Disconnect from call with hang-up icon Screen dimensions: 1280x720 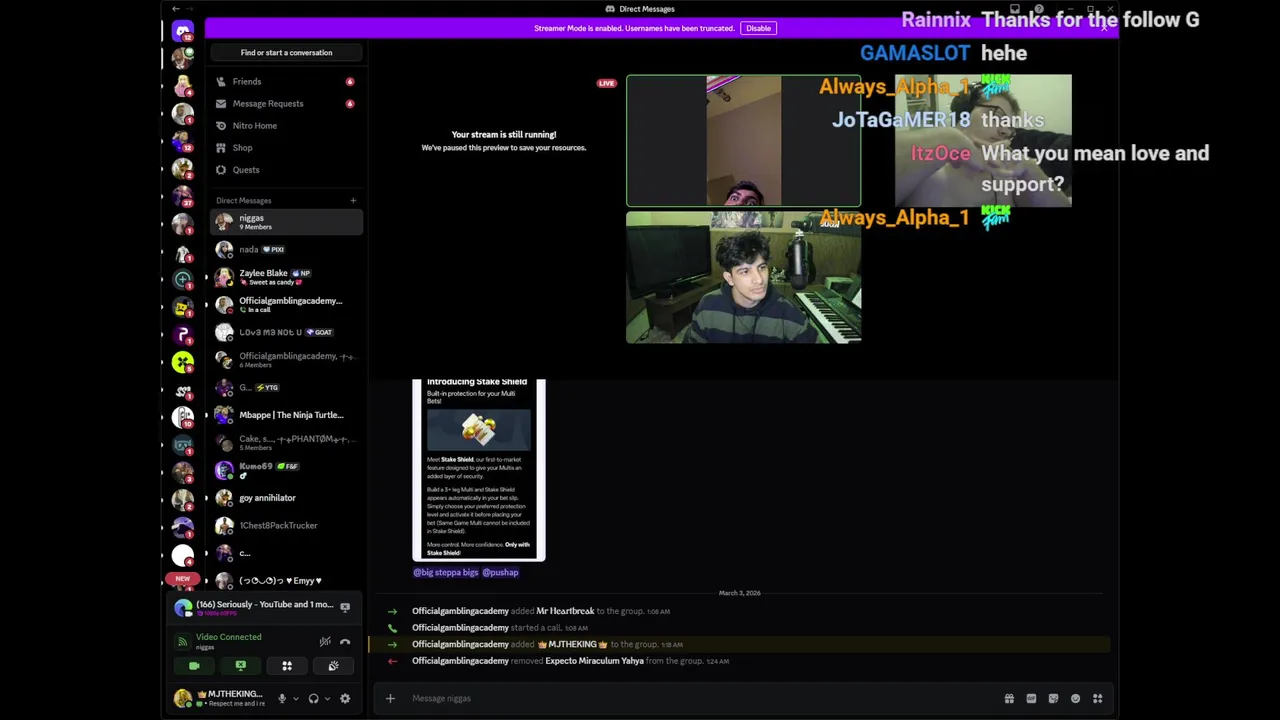click(x=345, y=642)
